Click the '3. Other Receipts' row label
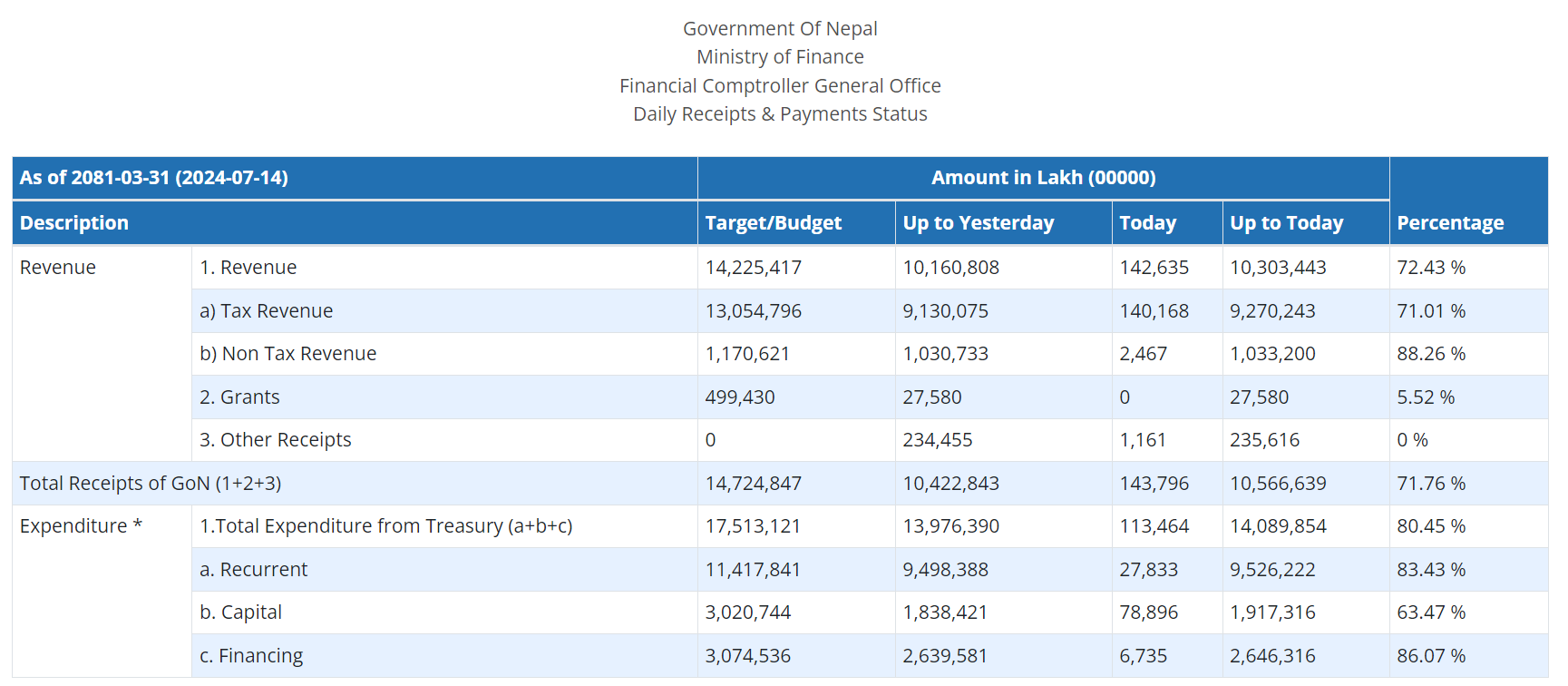This screenshot has height=686, width=1568. (275, 440)
